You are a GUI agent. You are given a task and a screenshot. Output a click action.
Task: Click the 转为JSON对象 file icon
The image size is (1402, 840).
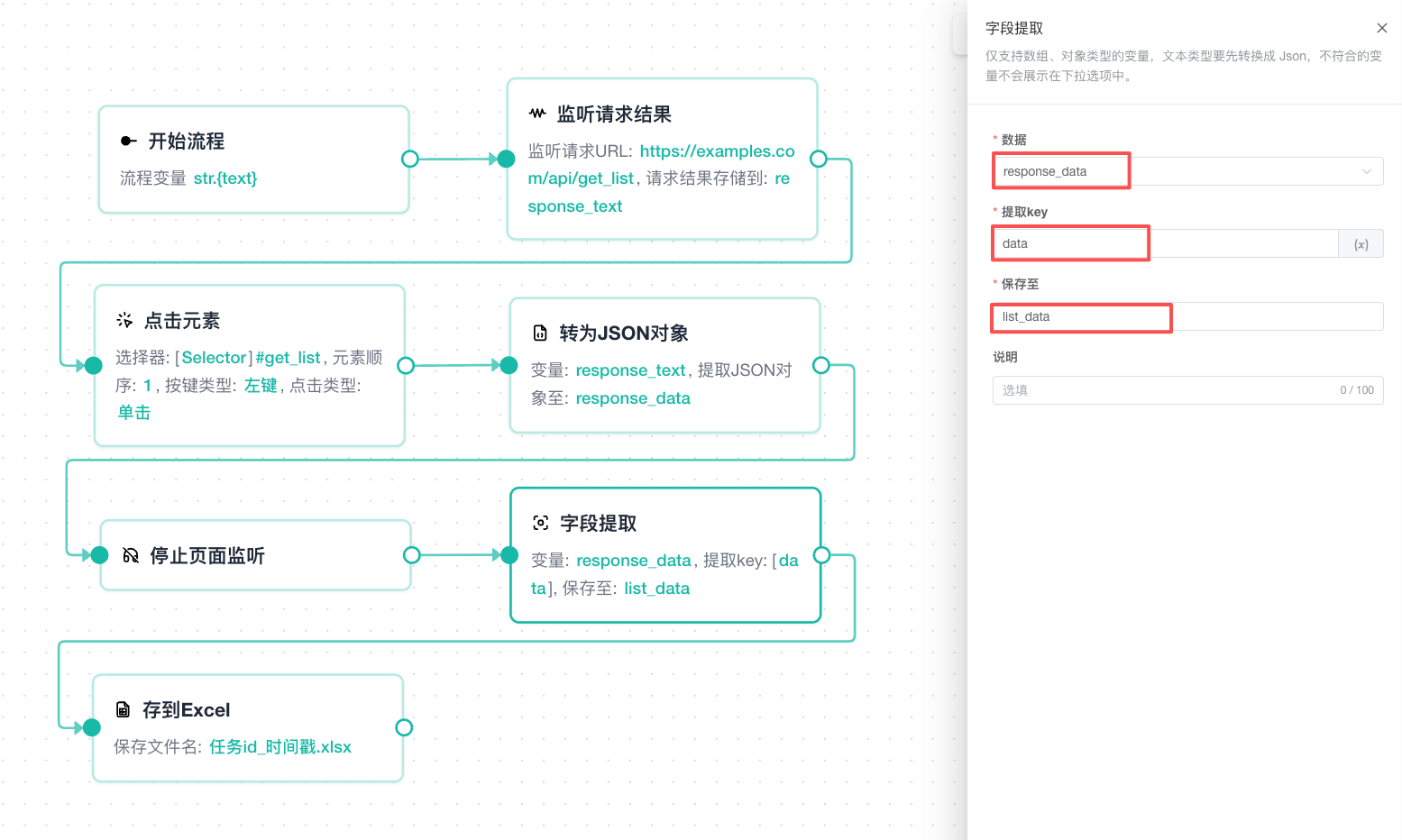coord(540,333)
